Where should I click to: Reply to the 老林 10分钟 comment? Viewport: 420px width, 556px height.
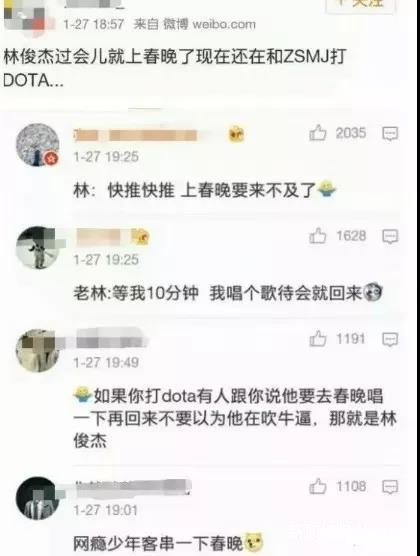pos(390,237)
